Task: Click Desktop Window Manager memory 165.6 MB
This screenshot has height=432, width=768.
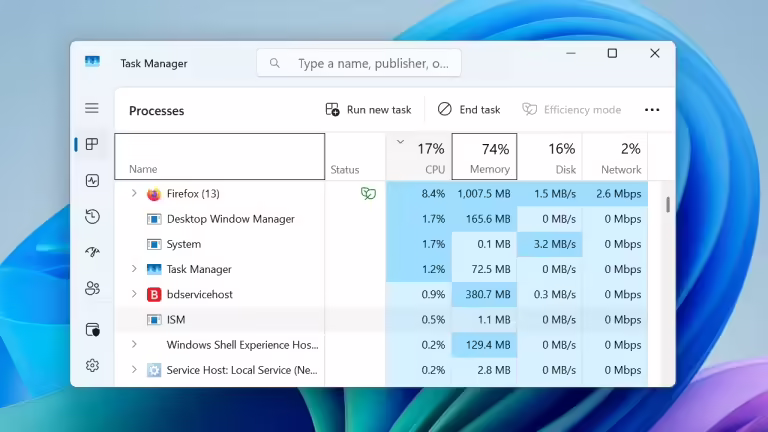Action: click(488, 219)
